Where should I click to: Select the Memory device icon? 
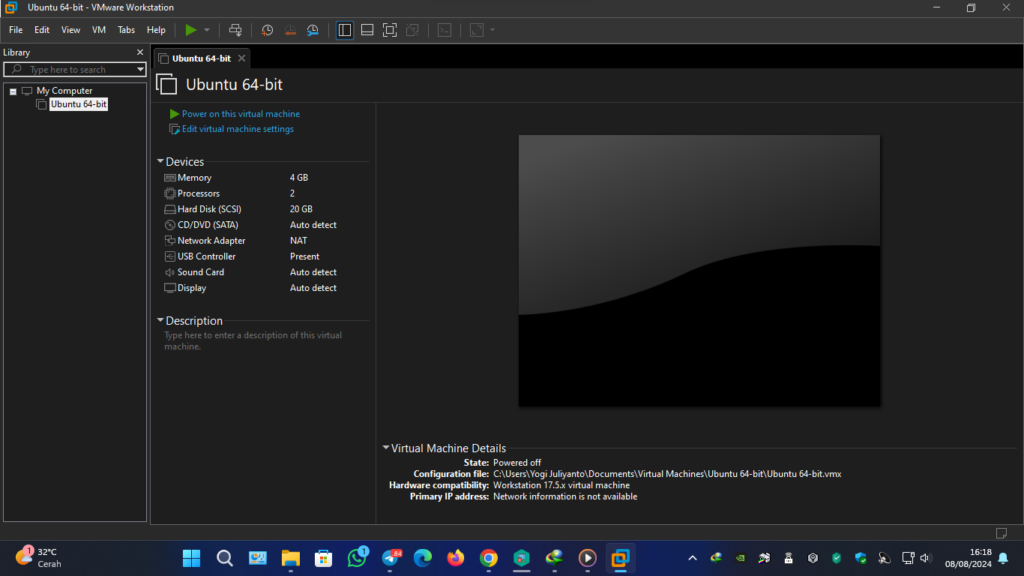pyautogui.click(x=168, y=177)
